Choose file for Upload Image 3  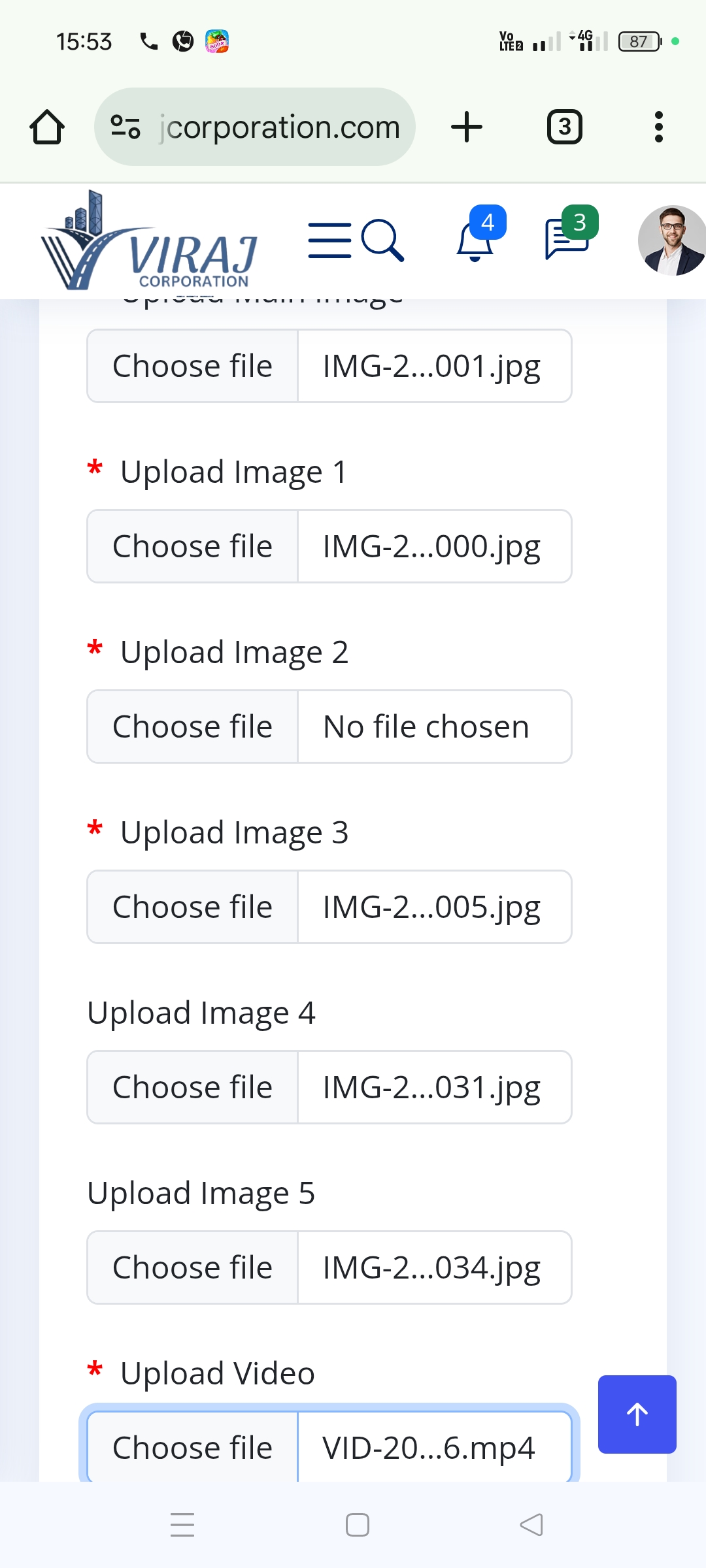pyautogui.click(x=192, y=907)
